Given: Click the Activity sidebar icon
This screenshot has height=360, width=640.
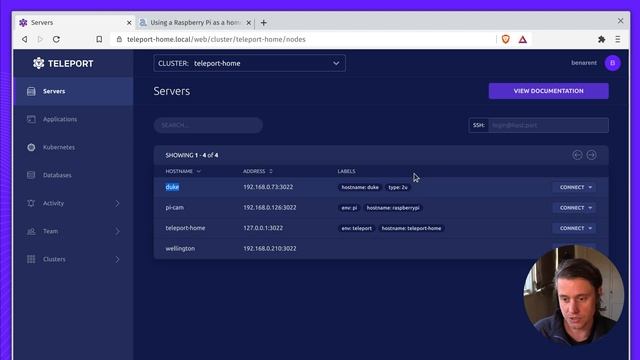Looking at the screenshot, I should (x=31, y=203).
